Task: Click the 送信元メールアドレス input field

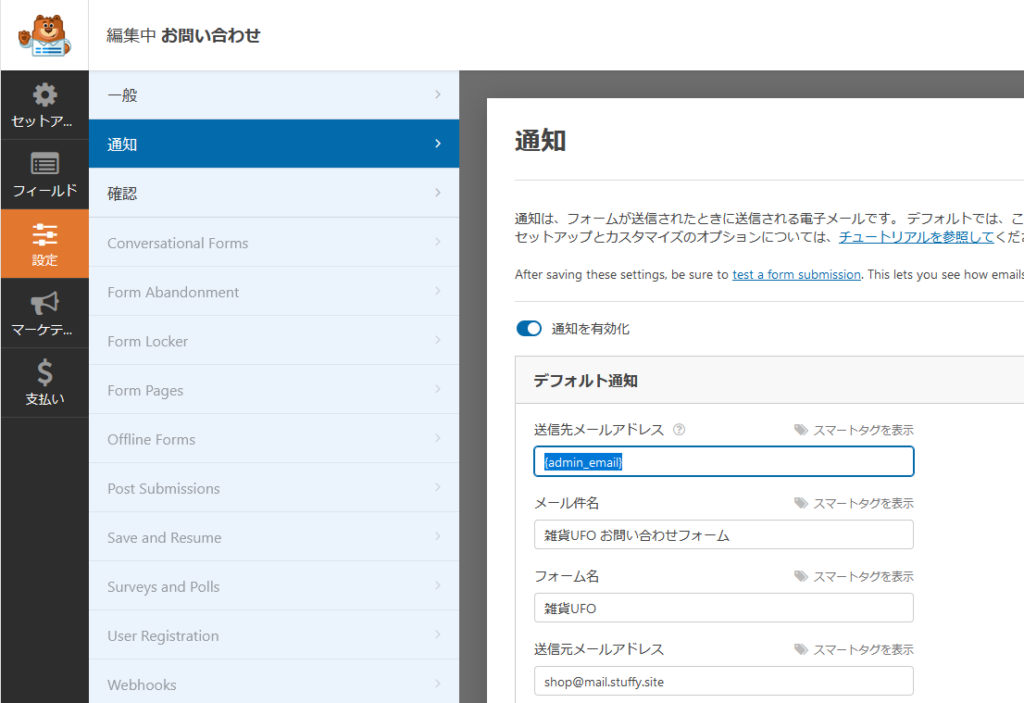Action: tap(723, 681)
